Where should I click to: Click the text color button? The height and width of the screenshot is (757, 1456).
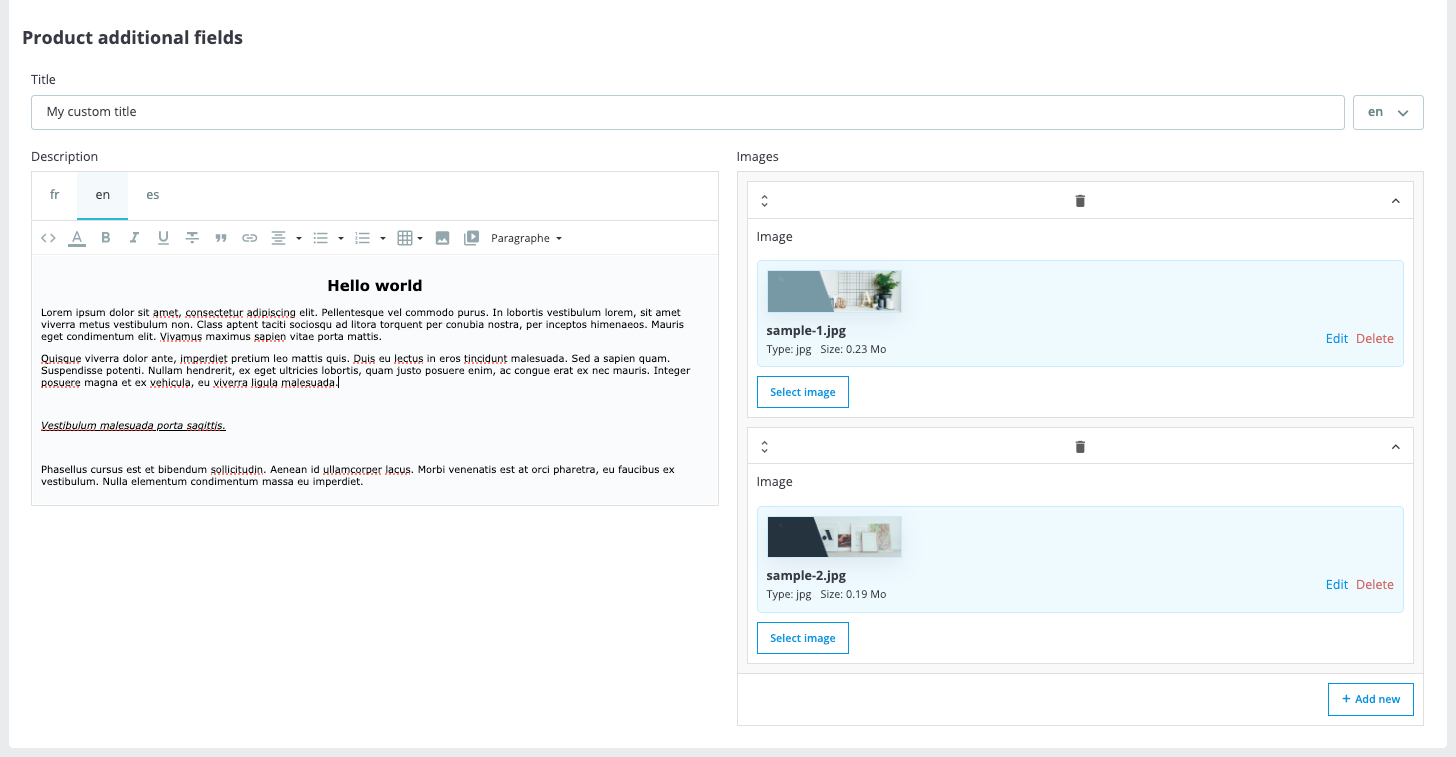click(x=77, y=238)
